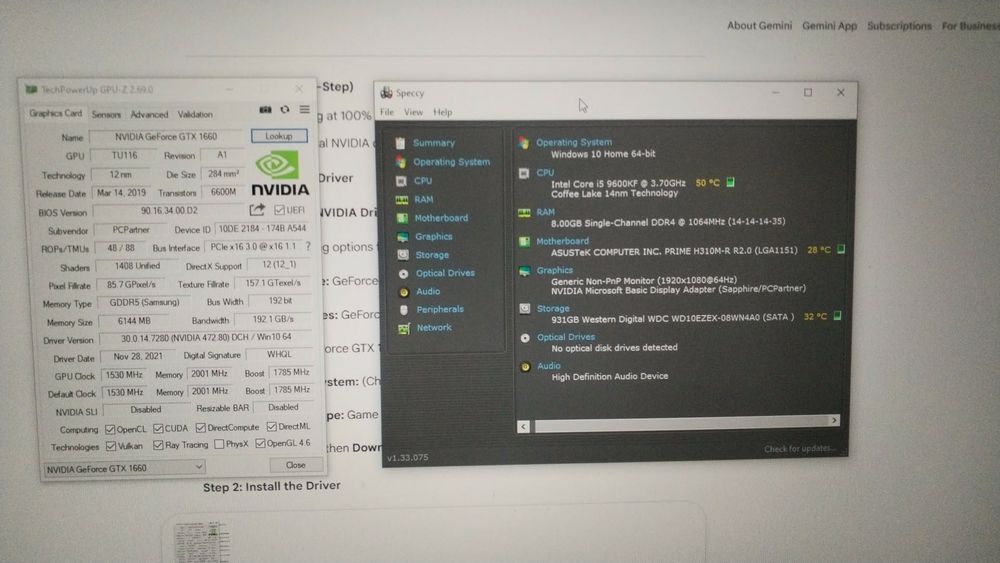The width and height of the screenshot is (1000, 563).
Task: Click the GPU name field NVIDIA GeForce GTX 1660
Action: pos(166,136)
